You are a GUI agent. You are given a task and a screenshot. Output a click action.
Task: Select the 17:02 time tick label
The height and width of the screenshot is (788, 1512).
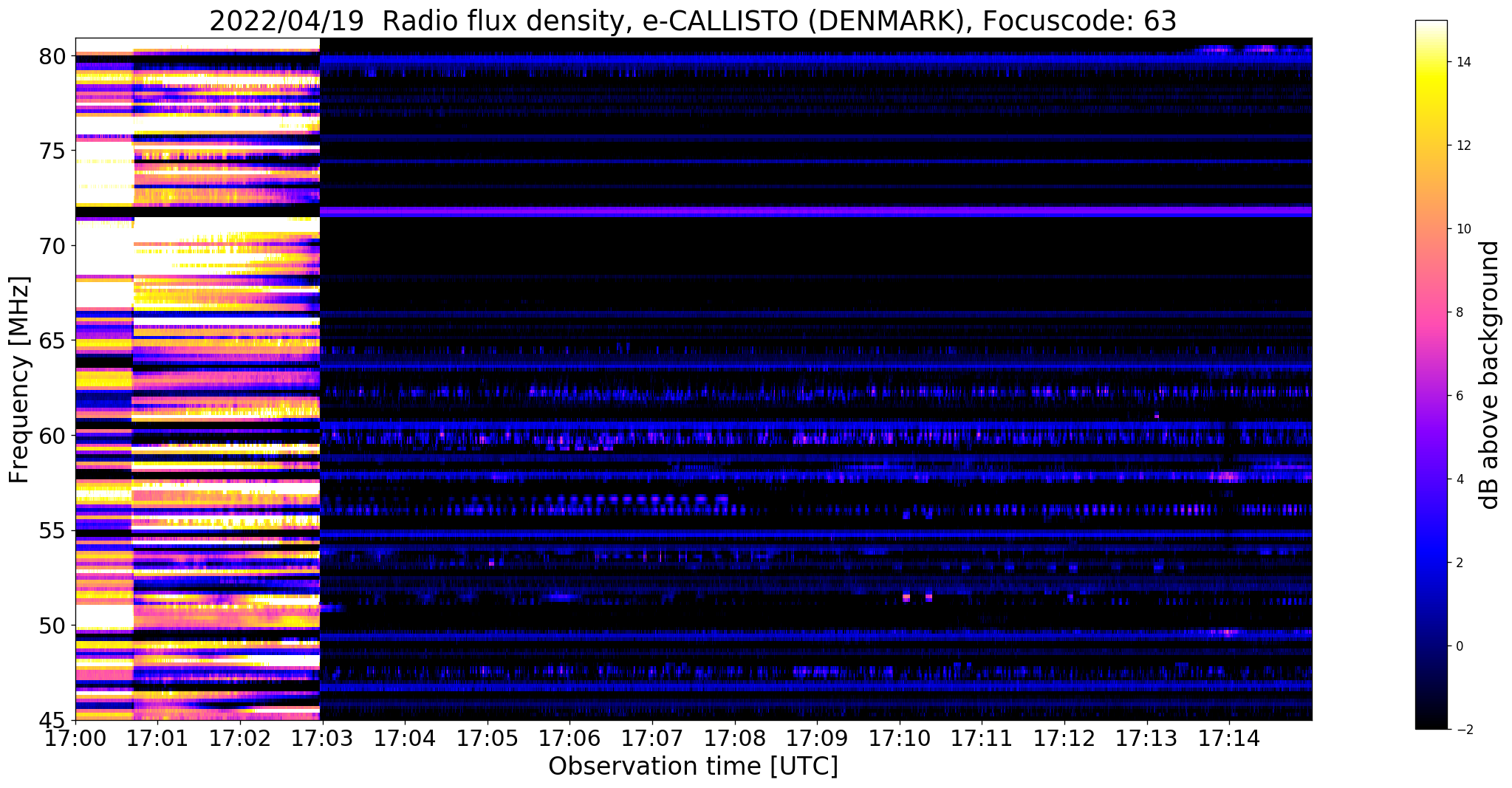(x=239, y=739)
